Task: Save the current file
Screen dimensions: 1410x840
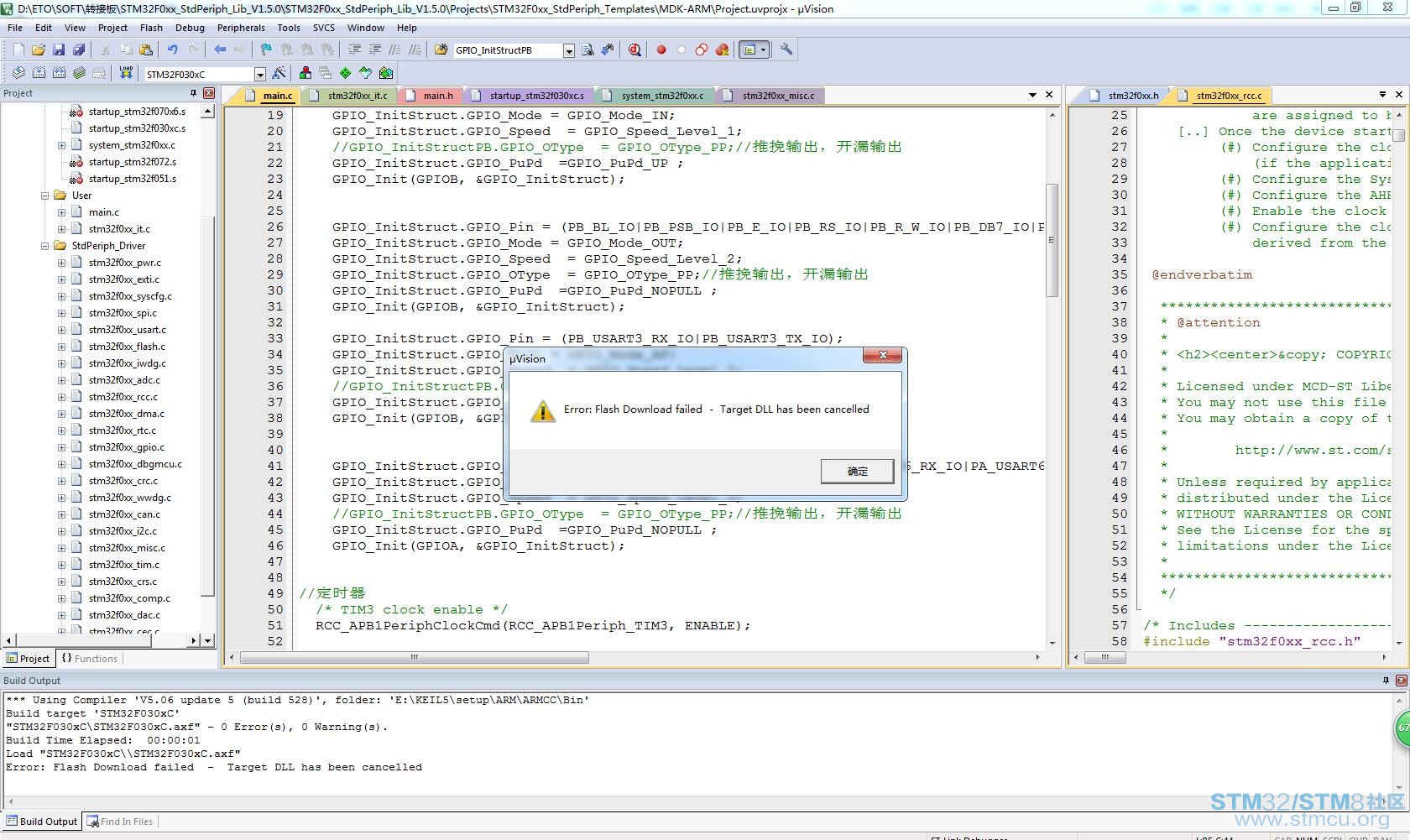Action: (x=59, y=50)
